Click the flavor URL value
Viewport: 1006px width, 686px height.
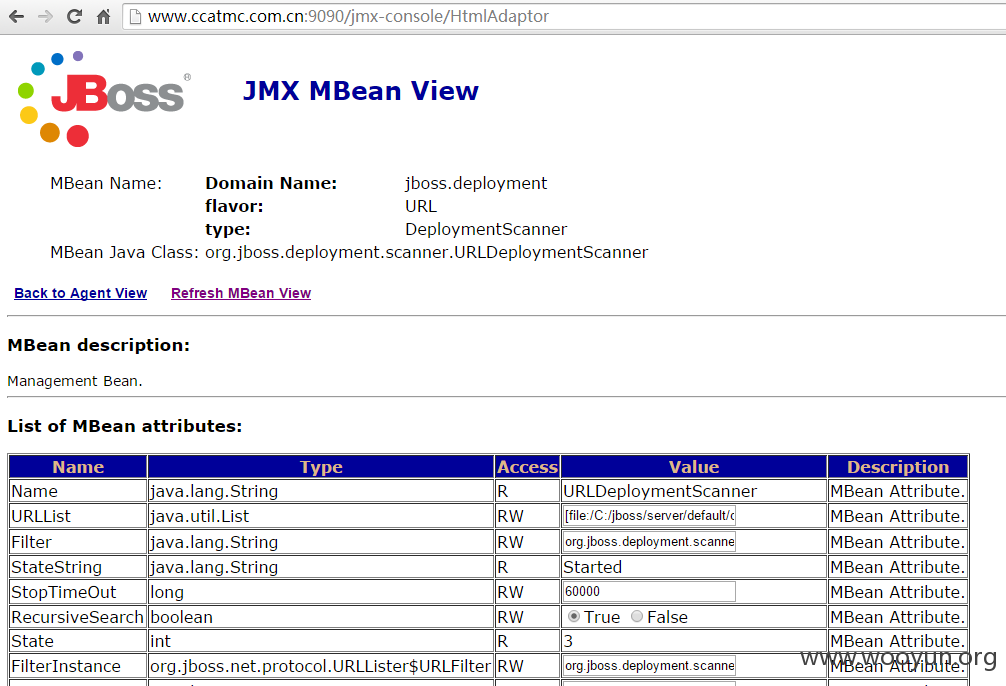click(x=421, y=207)
